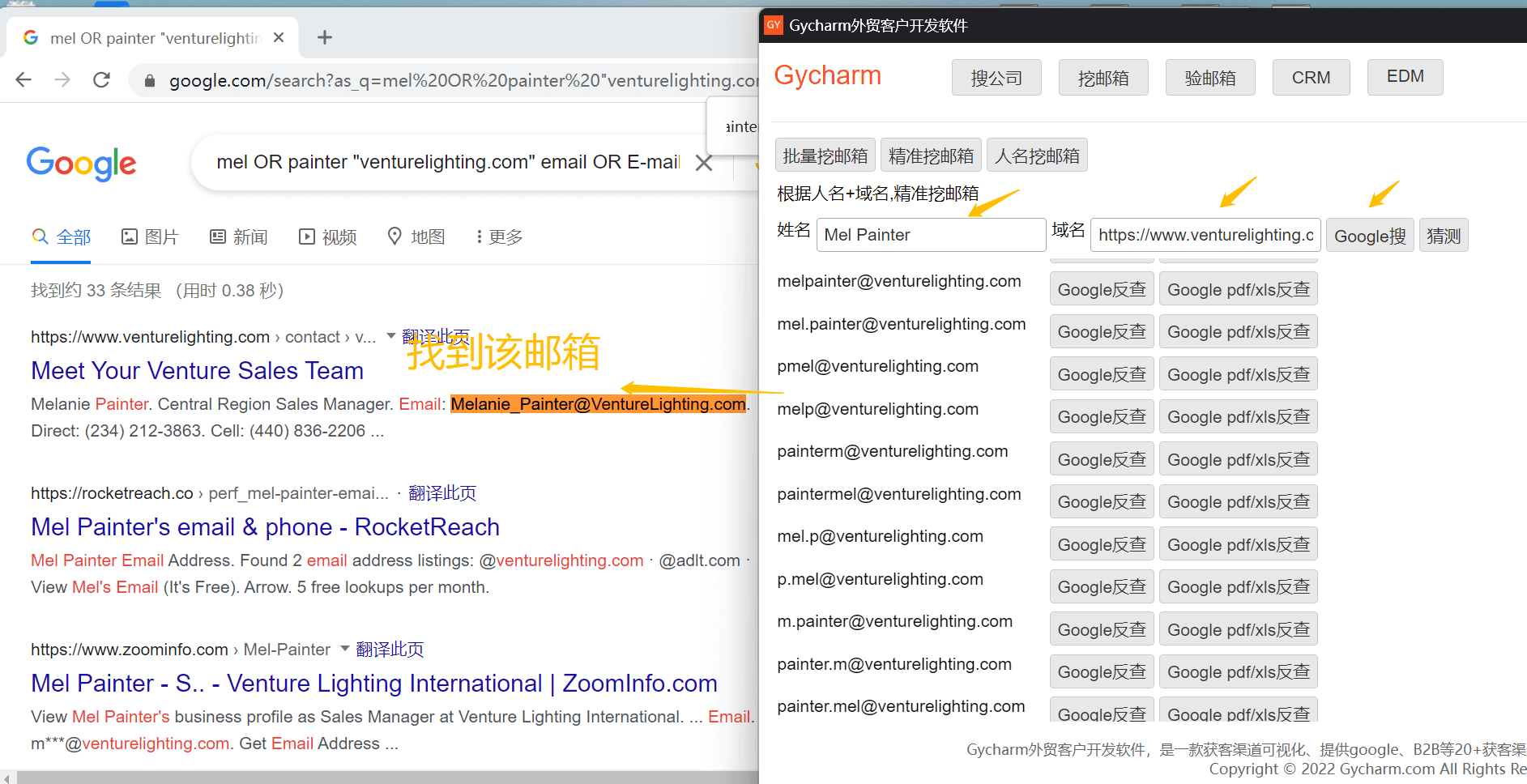
Task: Open Meet Your Venture Sales Team link
Action: 197,370
